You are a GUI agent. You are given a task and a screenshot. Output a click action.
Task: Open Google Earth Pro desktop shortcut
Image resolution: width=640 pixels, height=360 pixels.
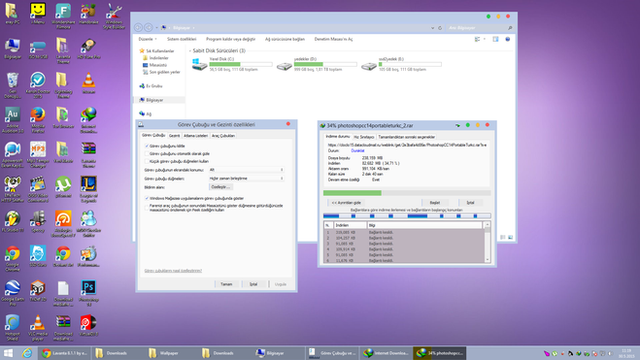[x=13, y=293]
